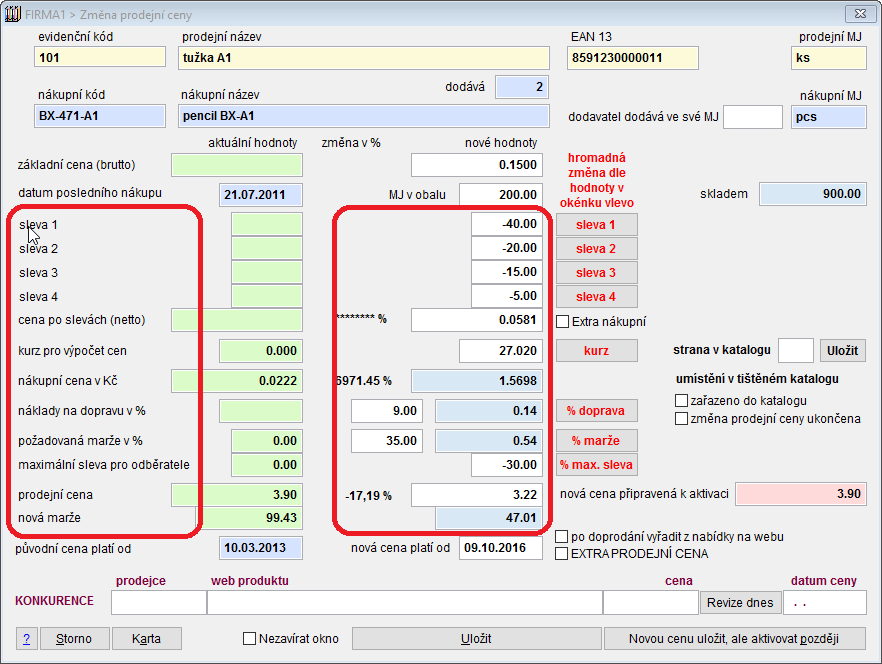Click the Revize dnes button
Screen dimensions: 882x664
pos(739,602)
